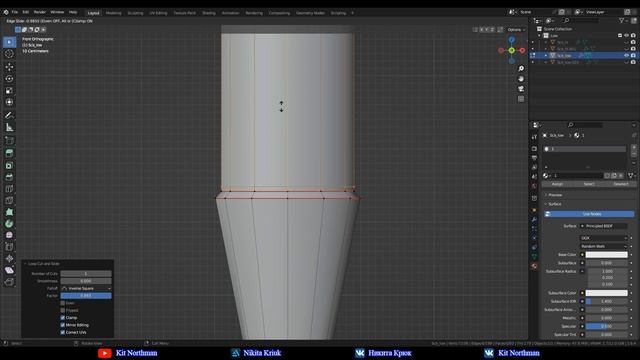Click the material Assign button
This screenshot has width=640, height=360.
(558, 184)
